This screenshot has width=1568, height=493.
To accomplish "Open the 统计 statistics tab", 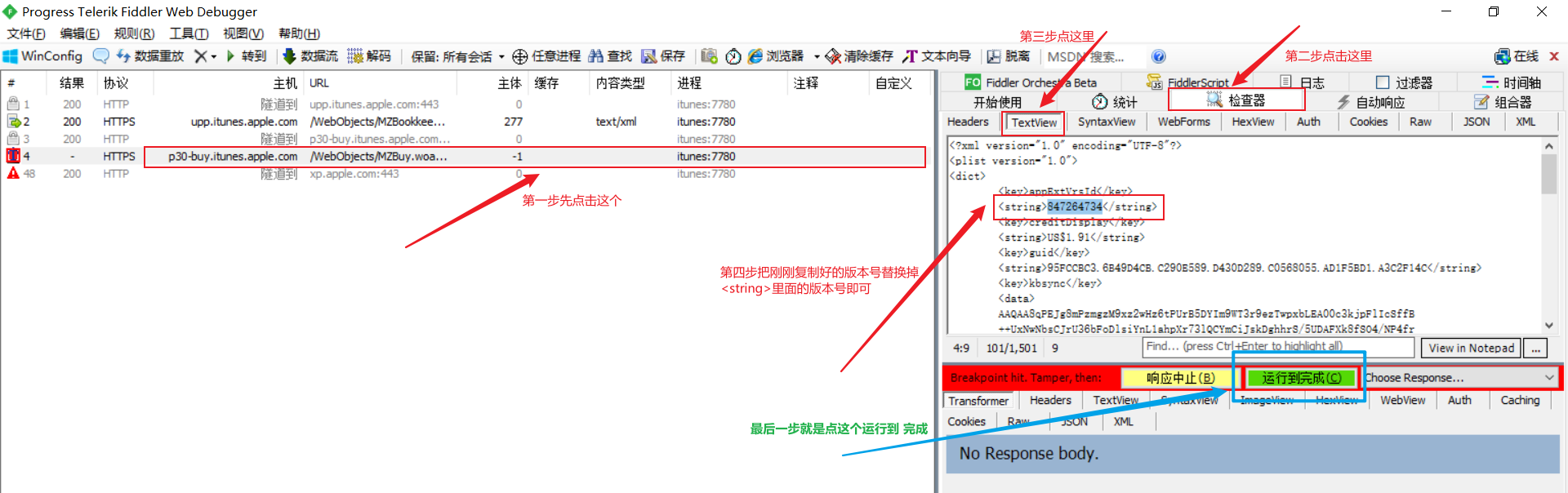I will 1115,102.
